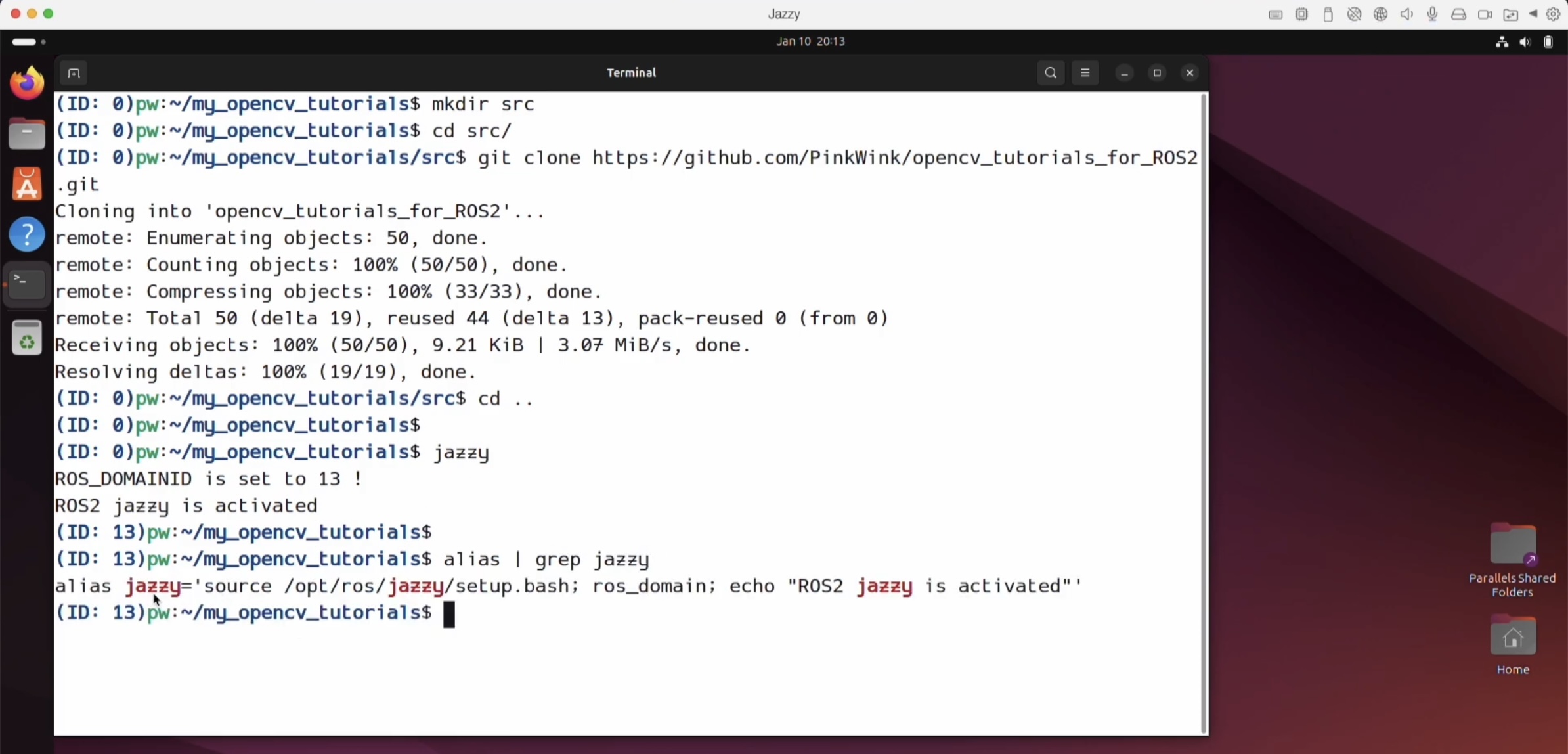Open Ubuntu system menu volume indicator

pos(1525,42)
